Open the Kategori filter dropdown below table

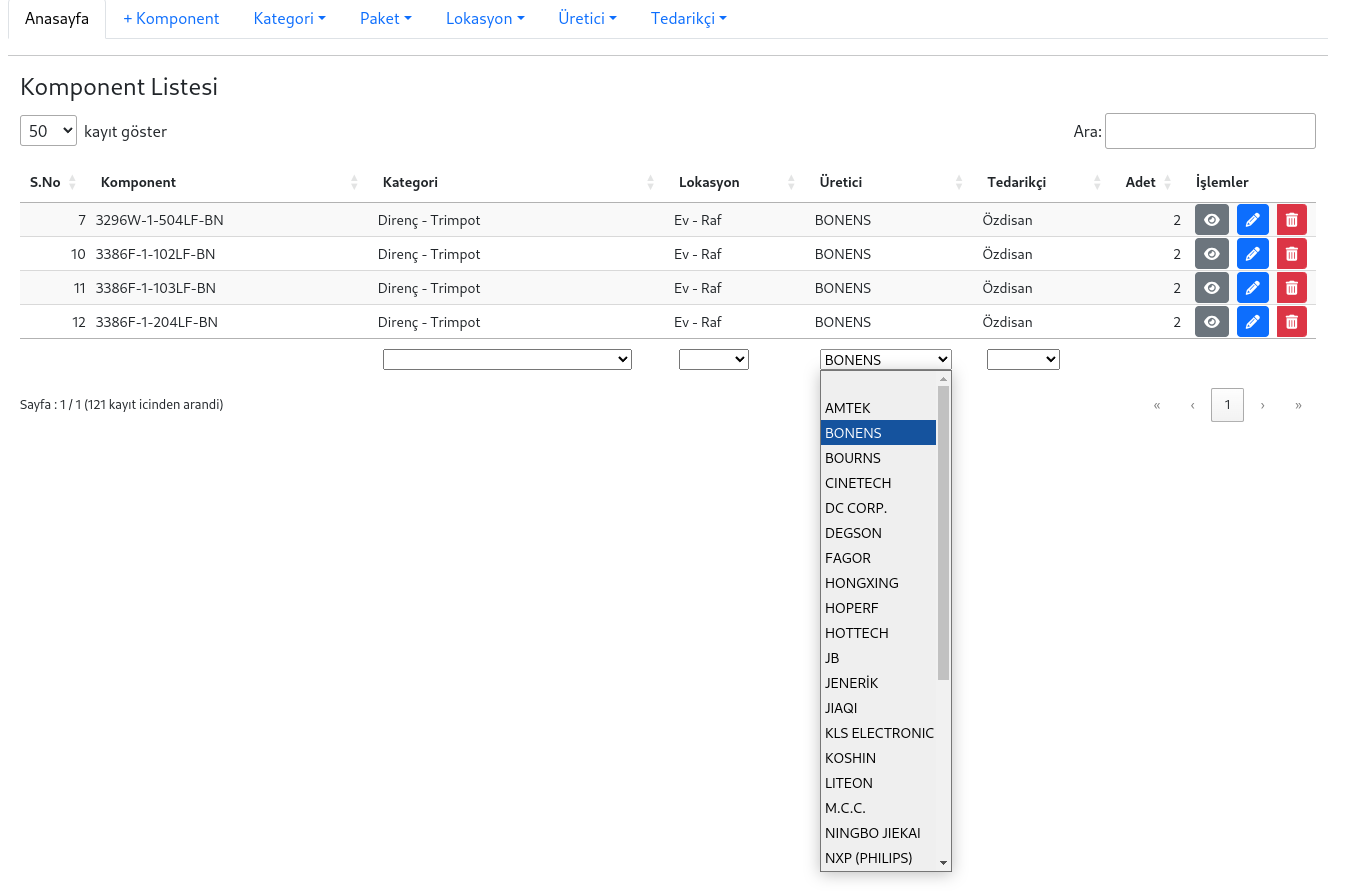(x=507, y=359)
